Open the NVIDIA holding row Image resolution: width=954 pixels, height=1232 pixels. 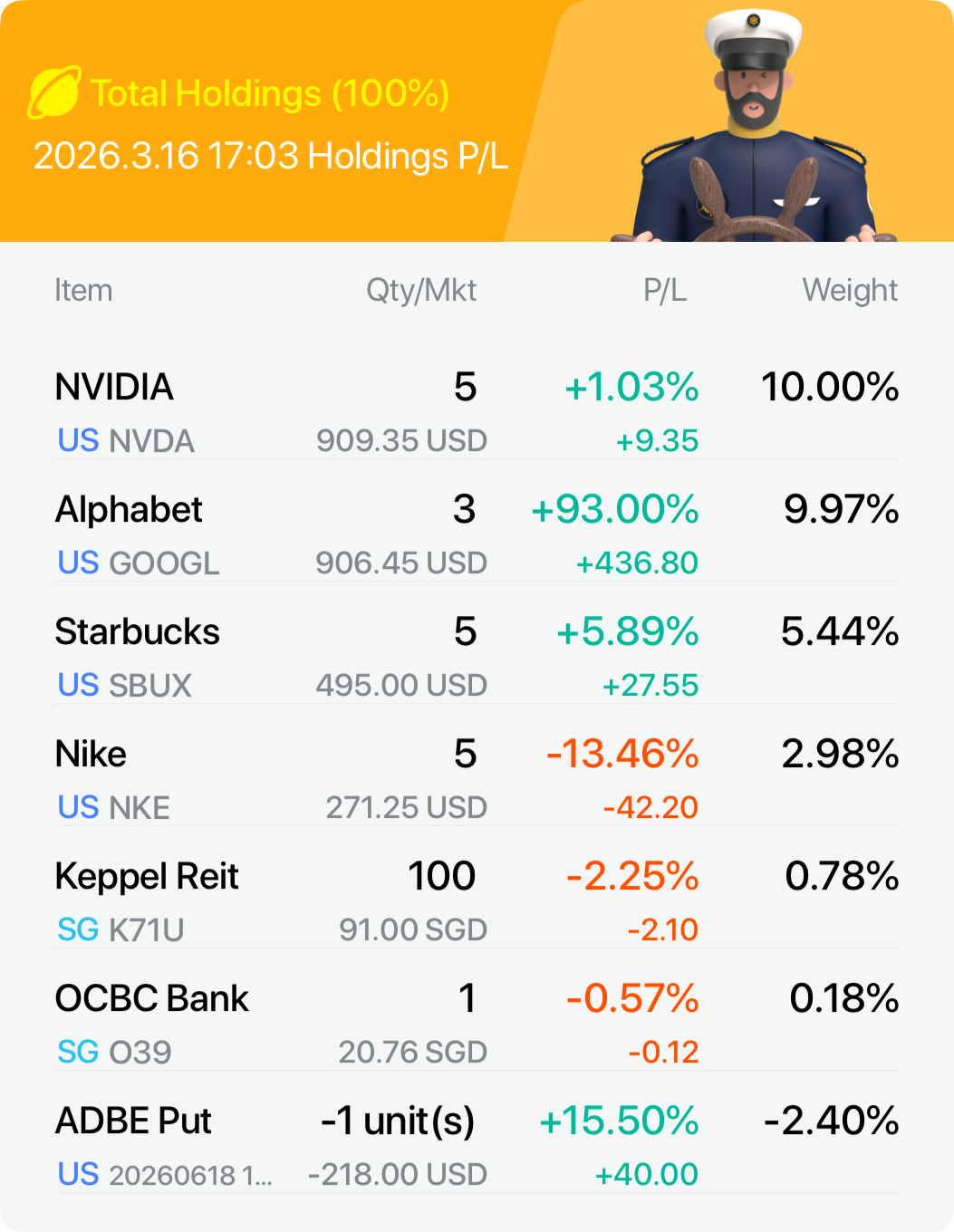click(114, 388)
